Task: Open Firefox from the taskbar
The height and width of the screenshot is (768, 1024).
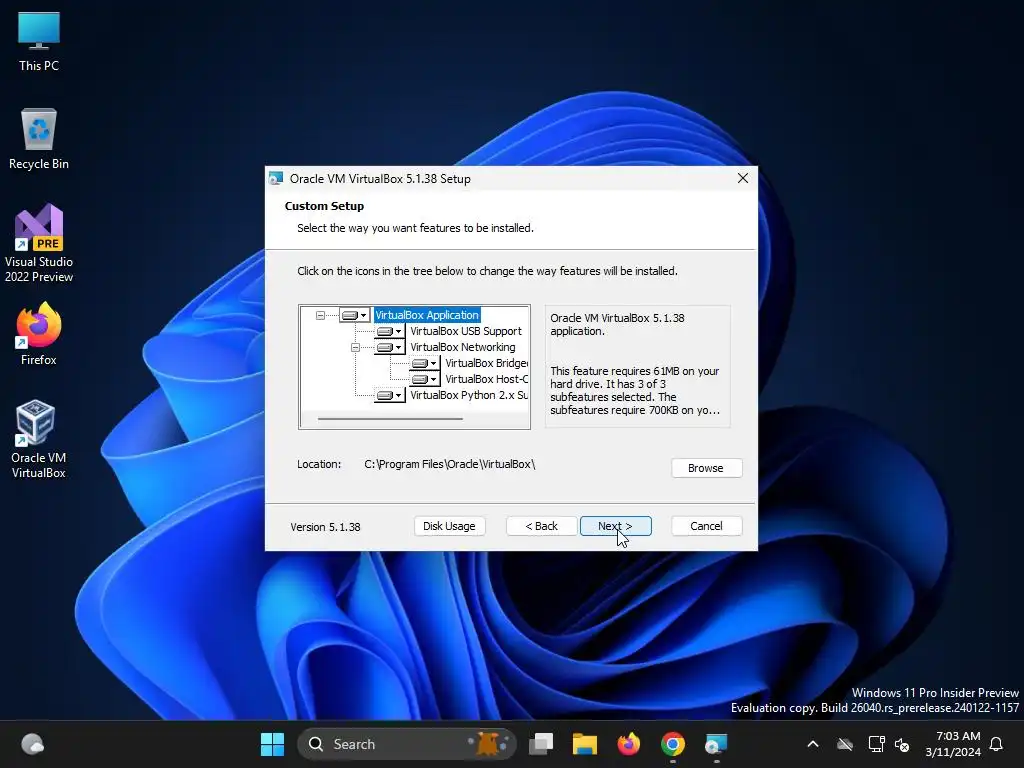Action: tap(628, 744)
